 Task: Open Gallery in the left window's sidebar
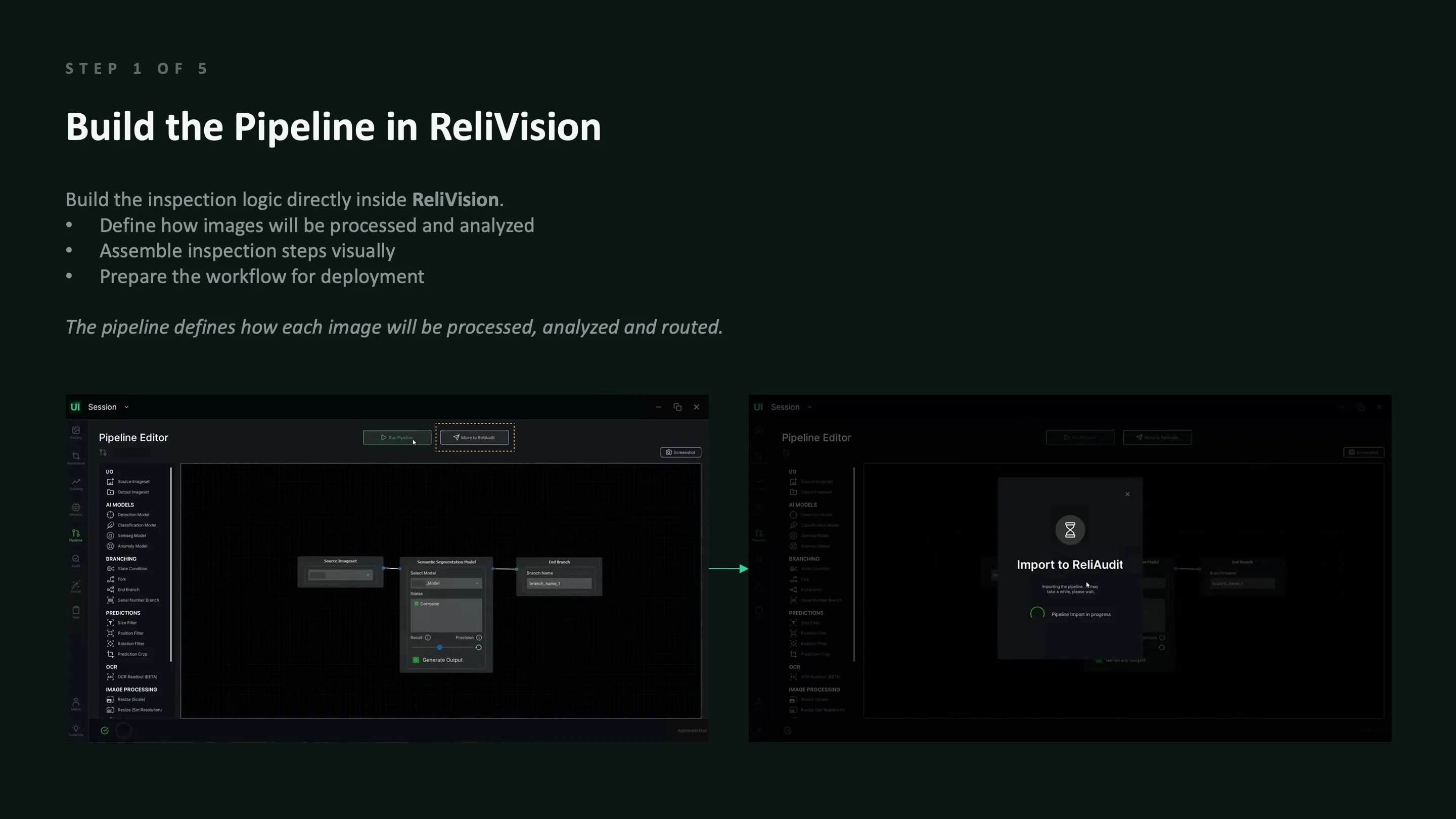[x=76, y=432]
